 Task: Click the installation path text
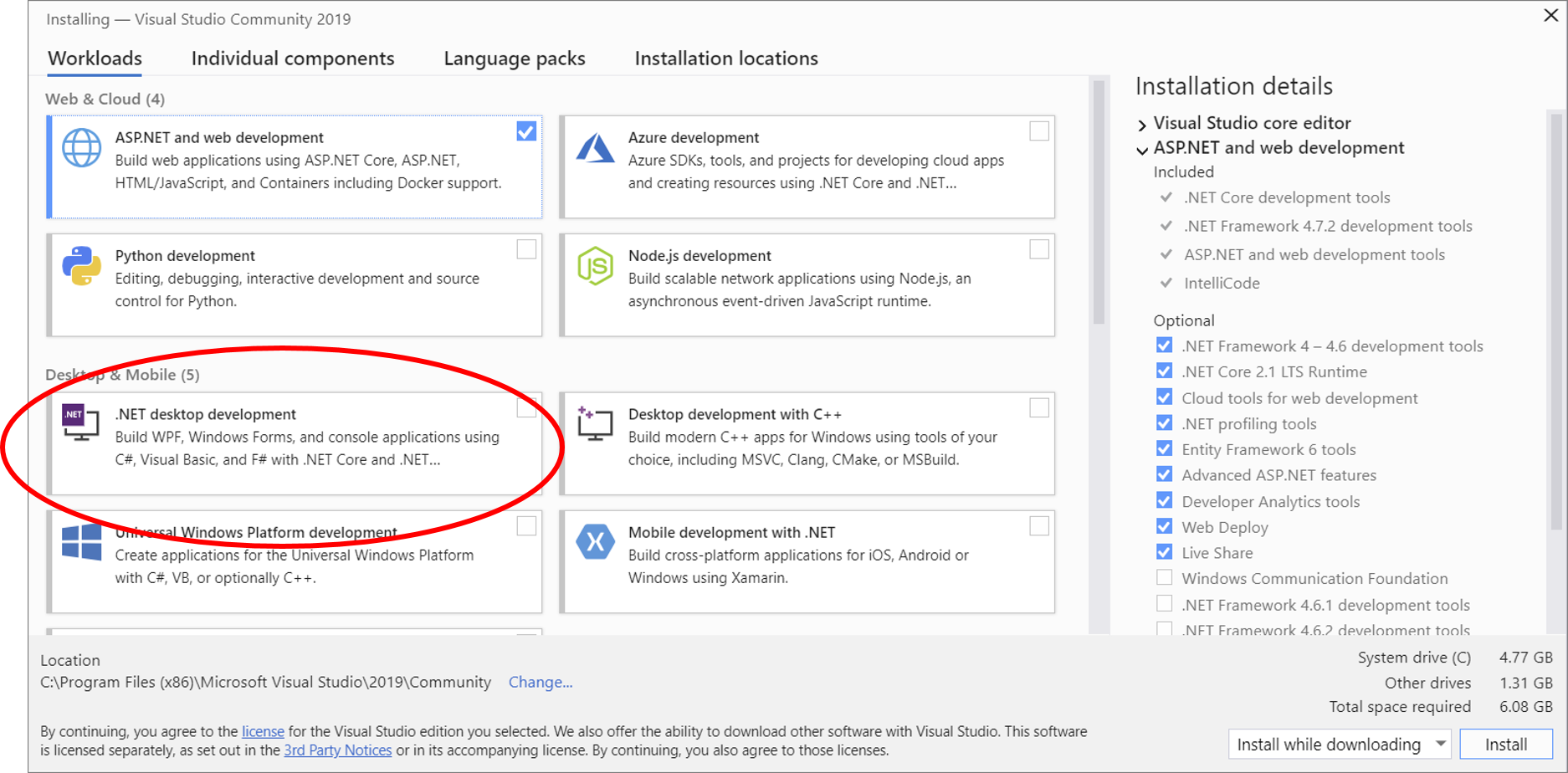[x=266, y=682]
